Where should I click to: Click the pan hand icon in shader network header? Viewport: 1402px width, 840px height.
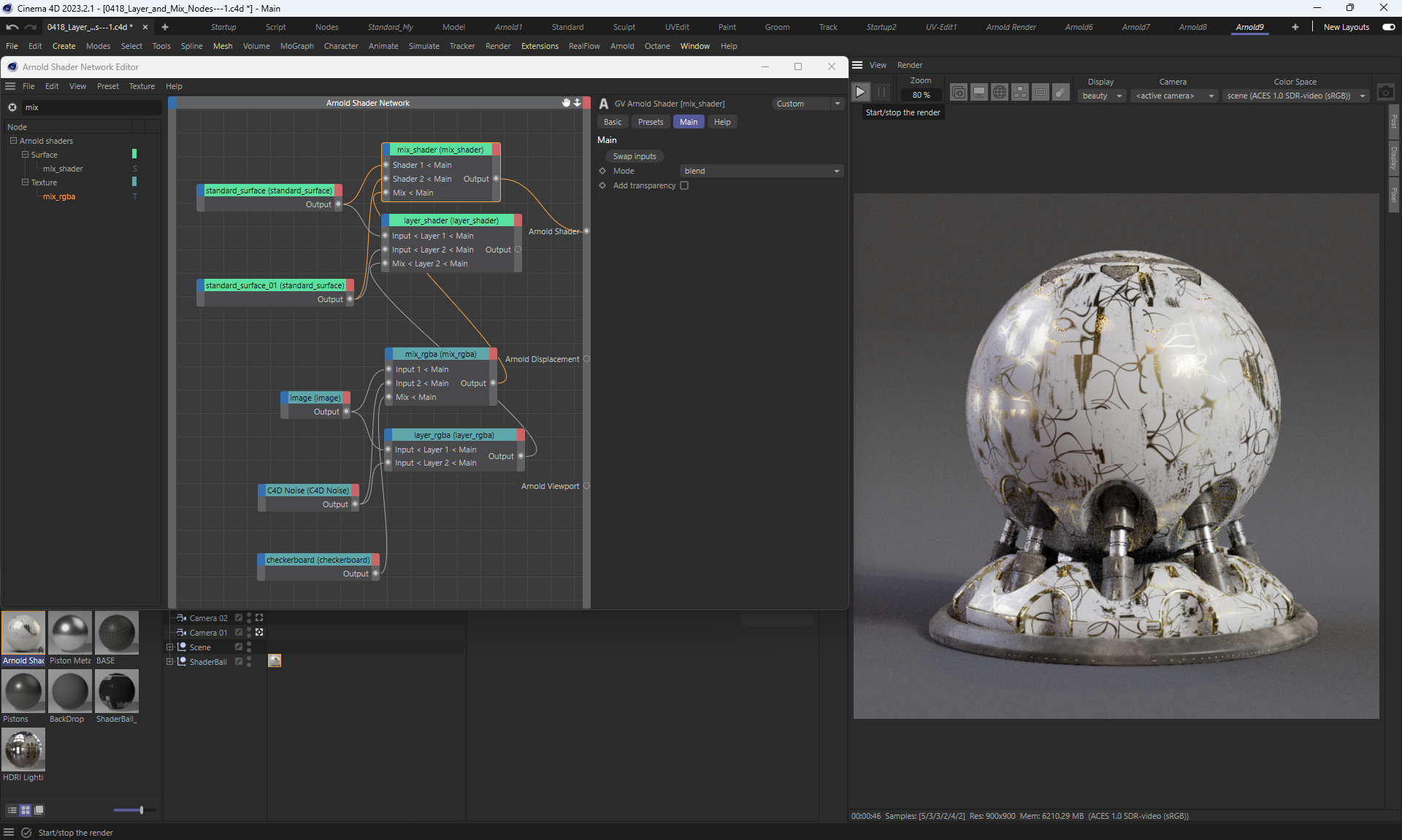click(566, 103)
